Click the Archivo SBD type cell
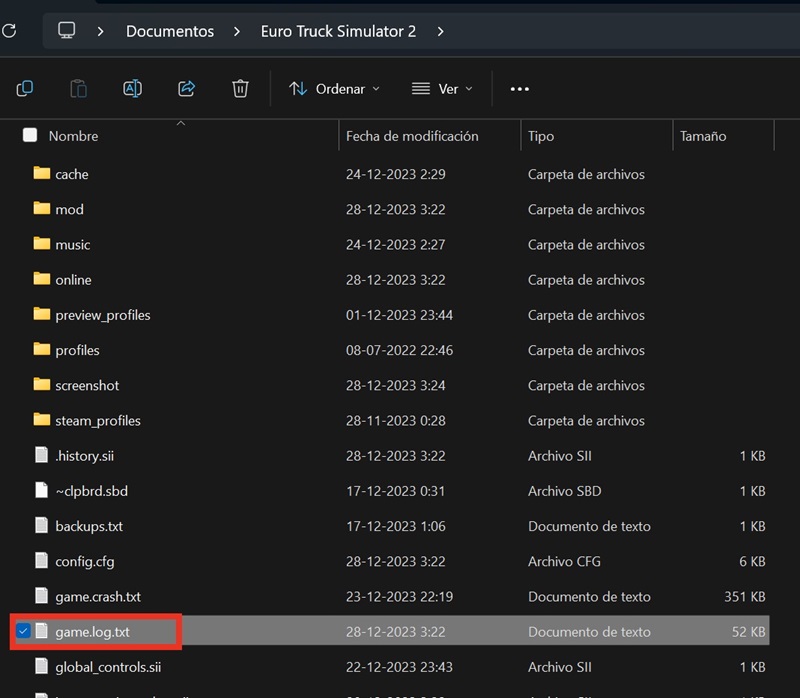Viewport: 800px width, 698px height. pos(565,491)
